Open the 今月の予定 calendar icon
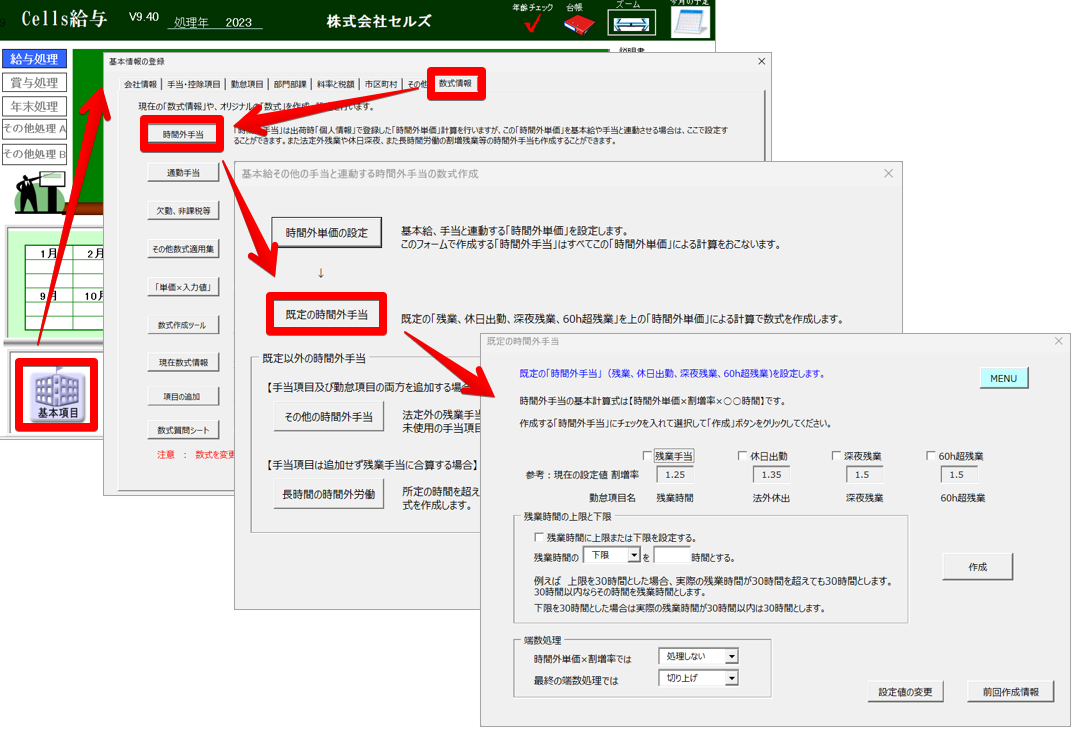This screenshot has width=1075, height=730. (x=690, y=22)
